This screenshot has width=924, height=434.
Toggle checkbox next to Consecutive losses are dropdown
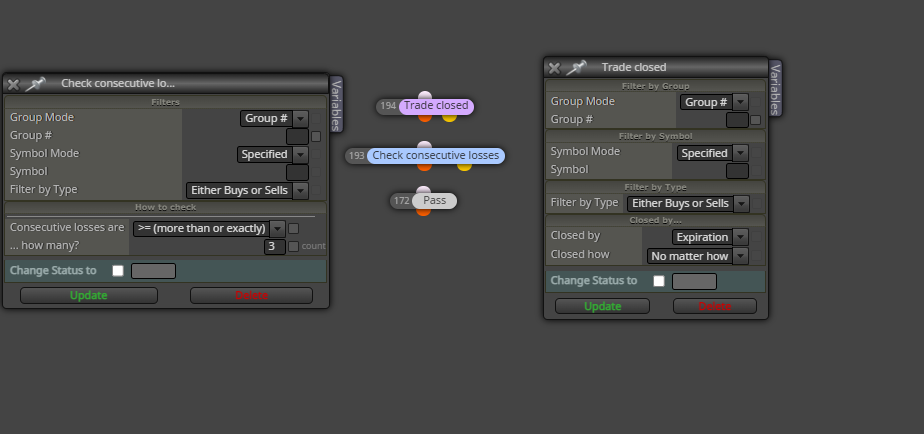(293, 228)
